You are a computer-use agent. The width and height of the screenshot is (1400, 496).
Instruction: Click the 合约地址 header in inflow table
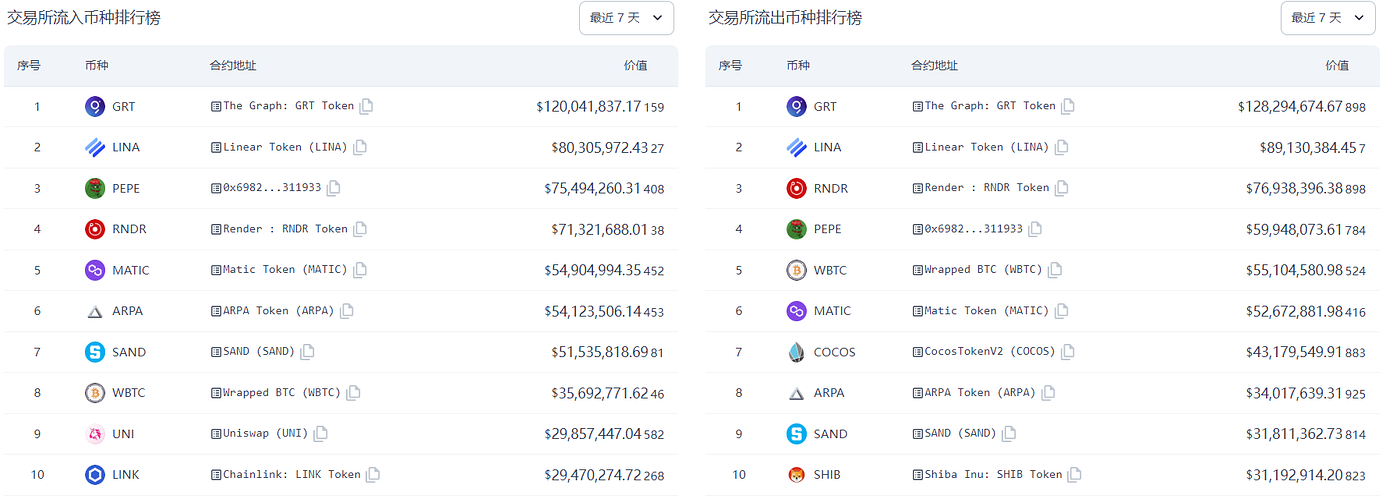click(233, 66)
